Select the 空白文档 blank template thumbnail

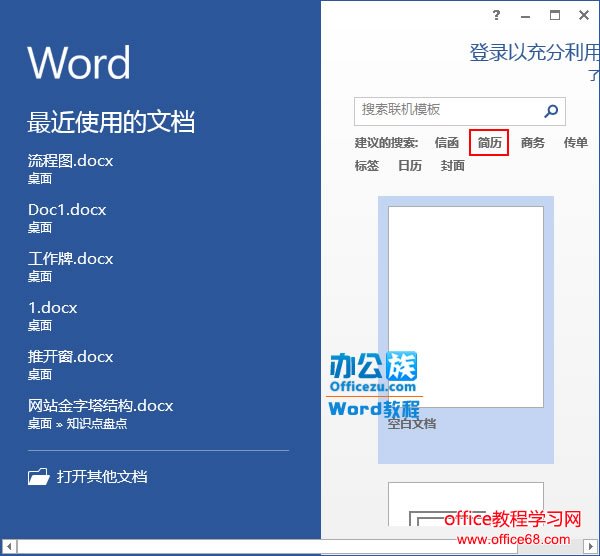(465, 307)
